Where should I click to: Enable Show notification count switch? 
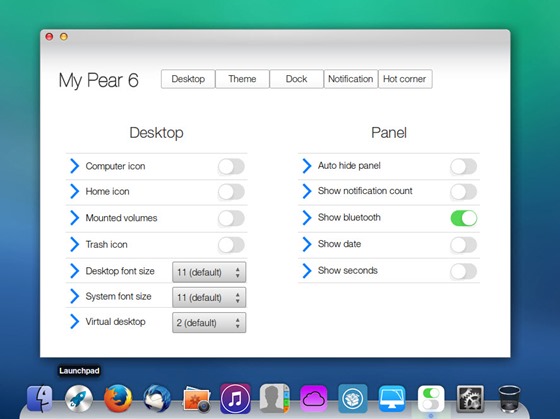[464, 192]
